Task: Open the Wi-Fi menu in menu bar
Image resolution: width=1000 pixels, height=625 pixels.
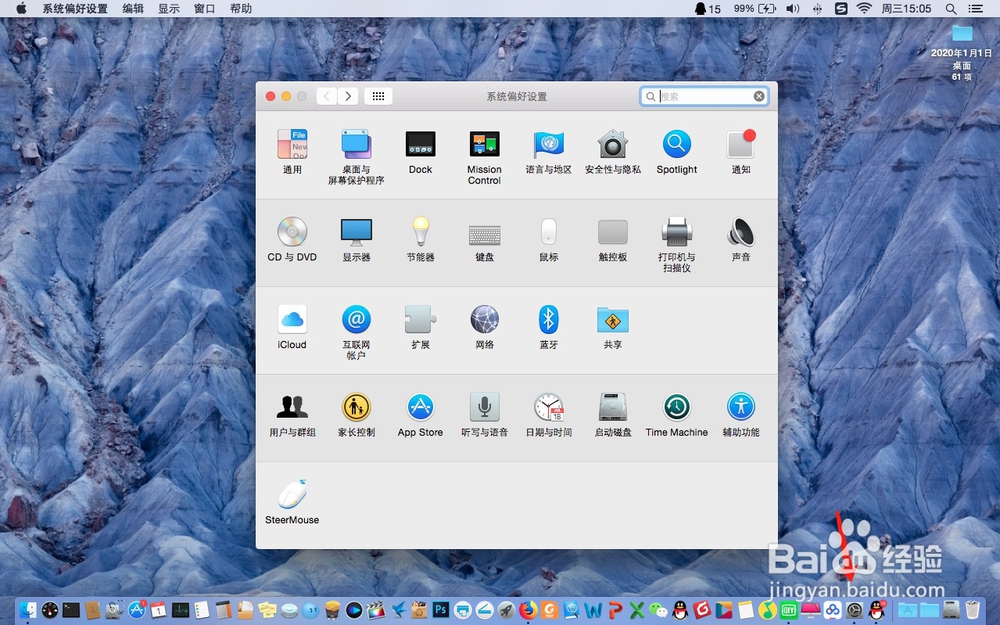Action: (864, 8)
